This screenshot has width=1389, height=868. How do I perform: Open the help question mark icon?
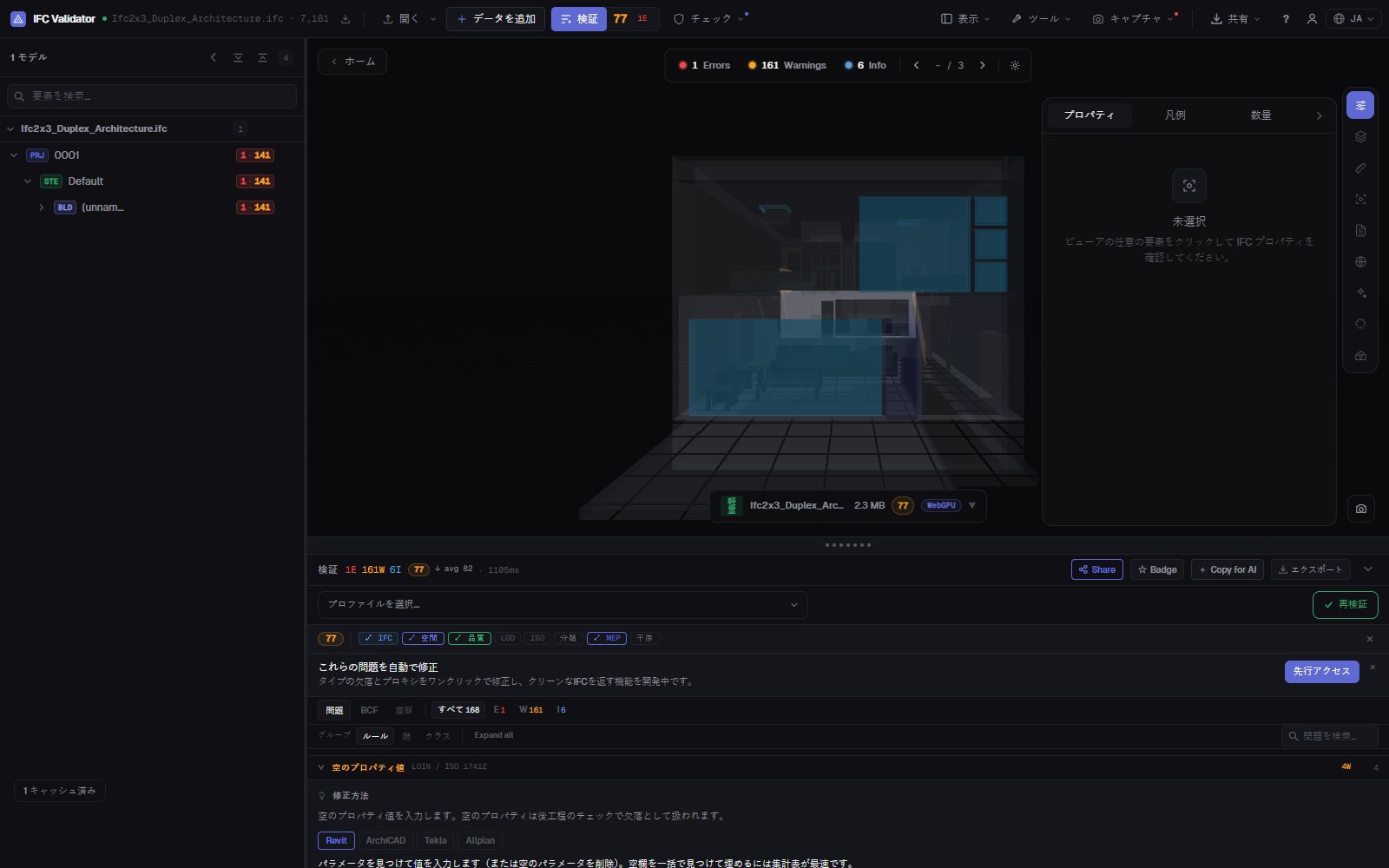[x=1286, y=19]
